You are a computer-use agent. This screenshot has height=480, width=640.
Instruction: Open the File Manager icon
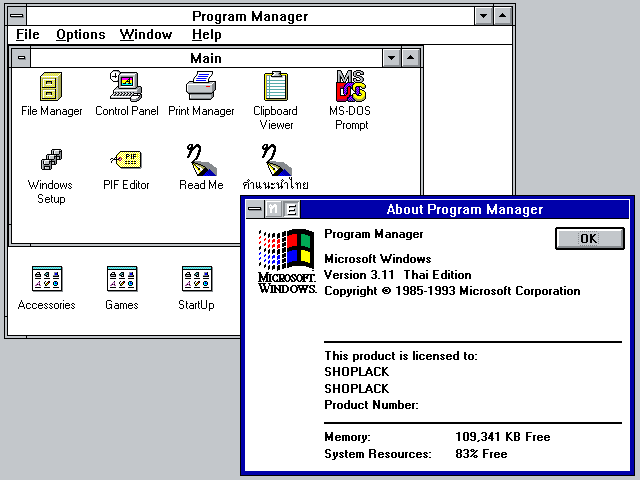pos(51,87)
